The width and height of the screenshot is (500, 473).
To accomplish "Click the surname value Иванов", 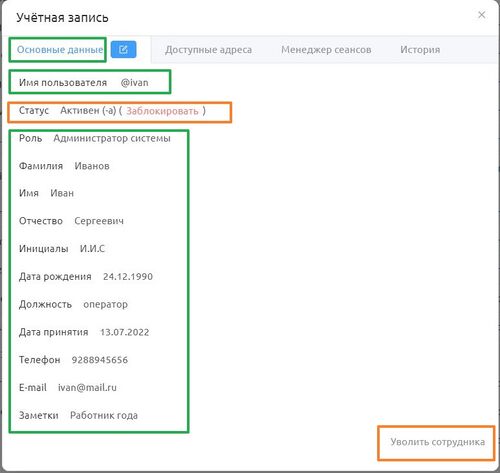I will click(92, 166).
